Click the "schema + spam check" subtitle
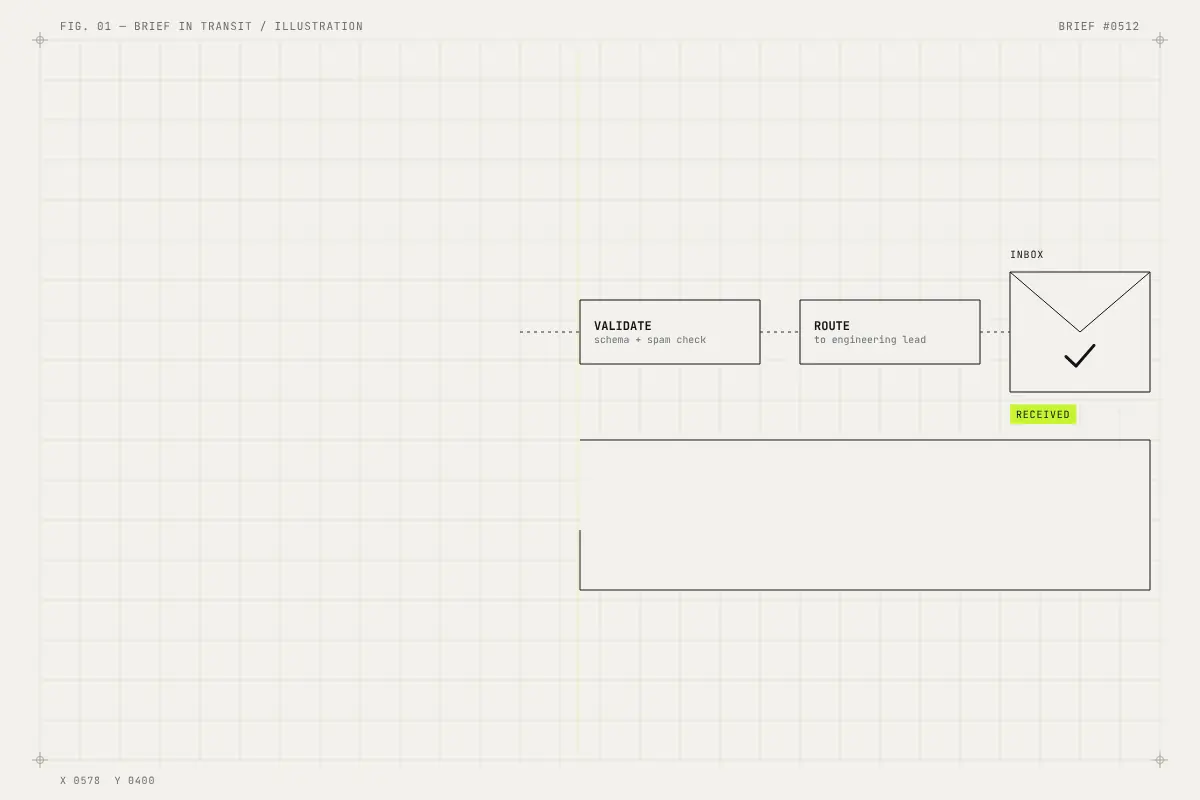This screenshot has width=1200, height=800. pos(650,340)
